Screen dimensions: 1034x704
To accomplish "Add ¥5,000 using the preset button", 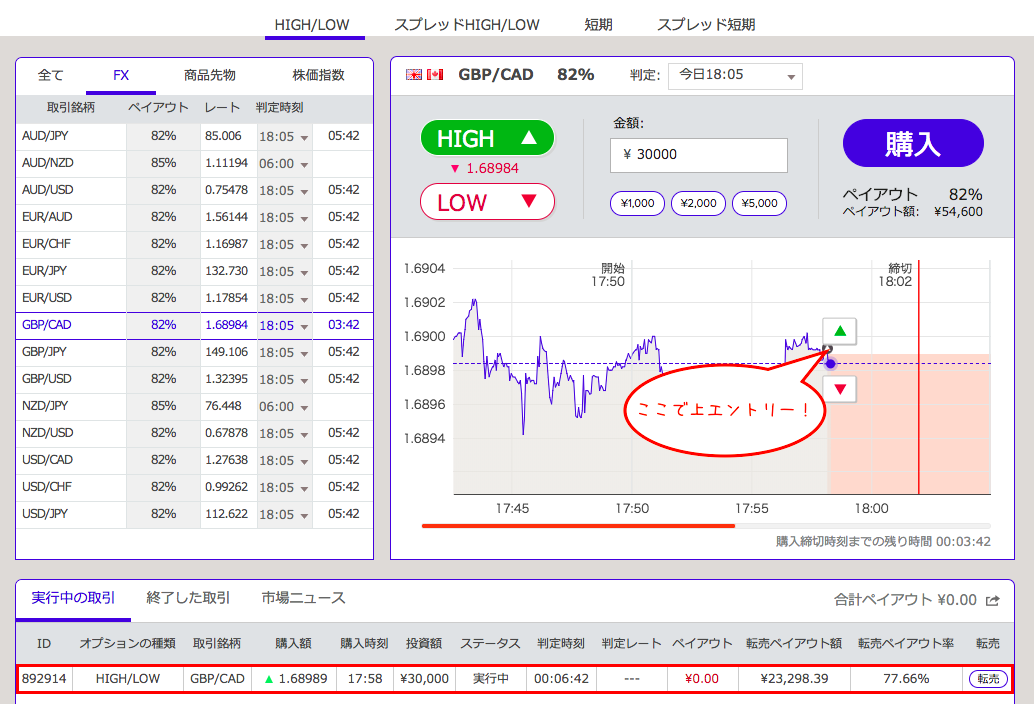I will 759,203.
